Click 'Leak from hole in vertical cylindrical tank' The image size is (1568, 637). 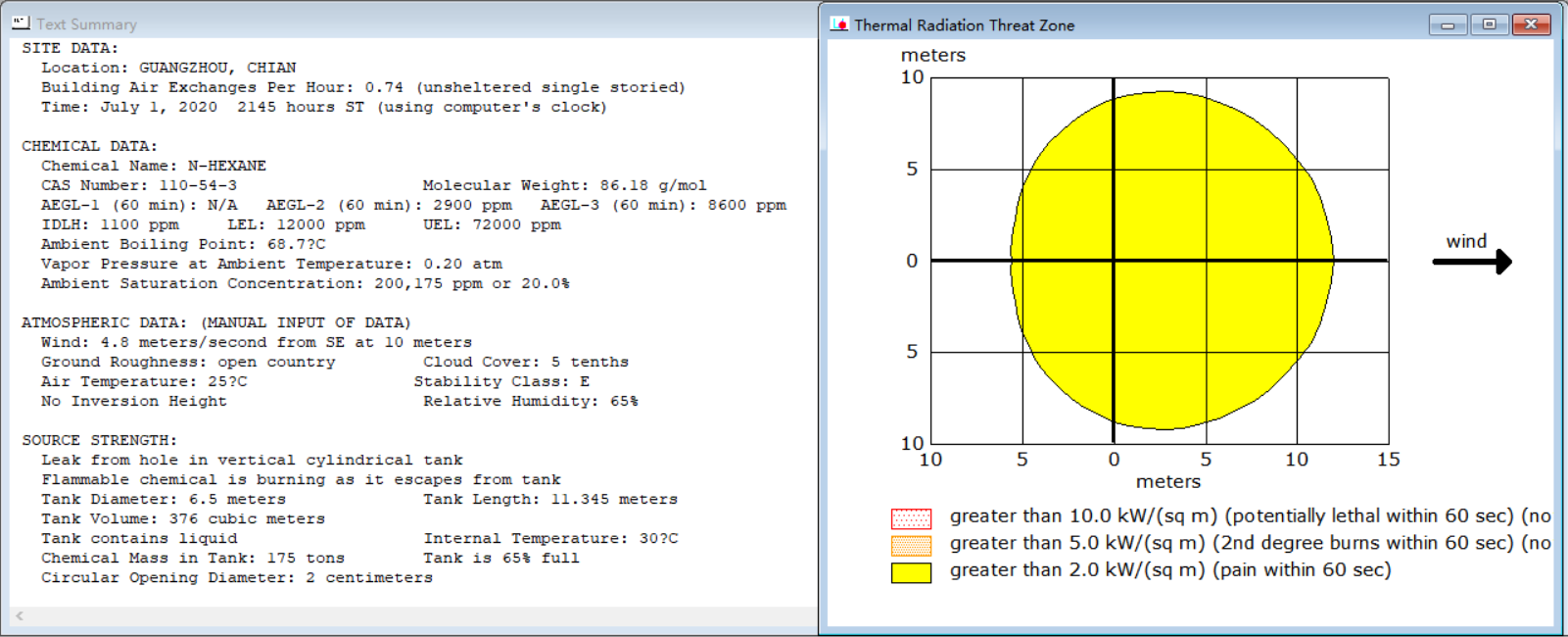click(x=252, y=460)
